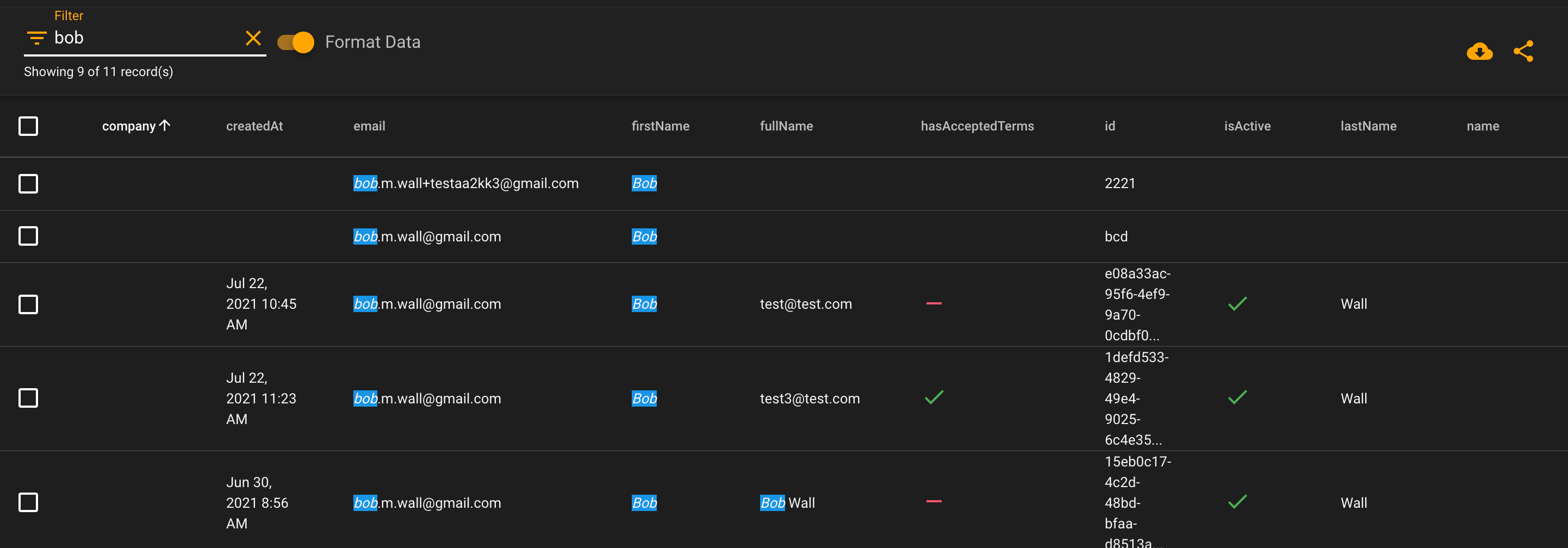Image resolution: width=1568 pixels, height=548 pixels.
Task: Click firstName Bob in 2221 row
Action: coord(644,183)
